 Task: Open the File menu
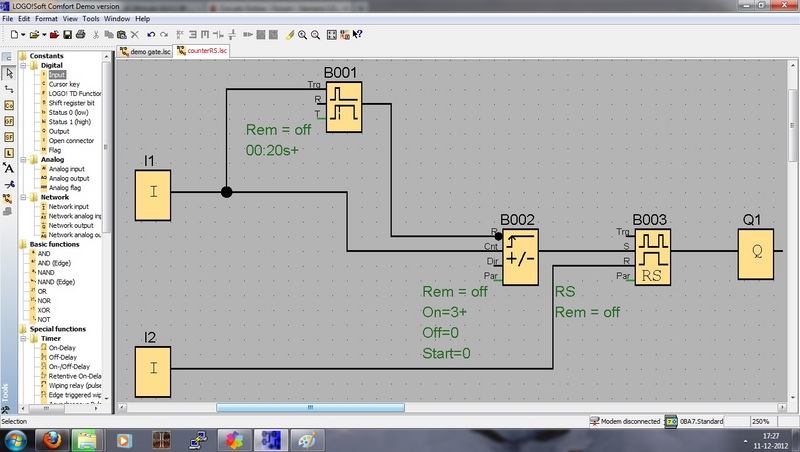point(8,18)
